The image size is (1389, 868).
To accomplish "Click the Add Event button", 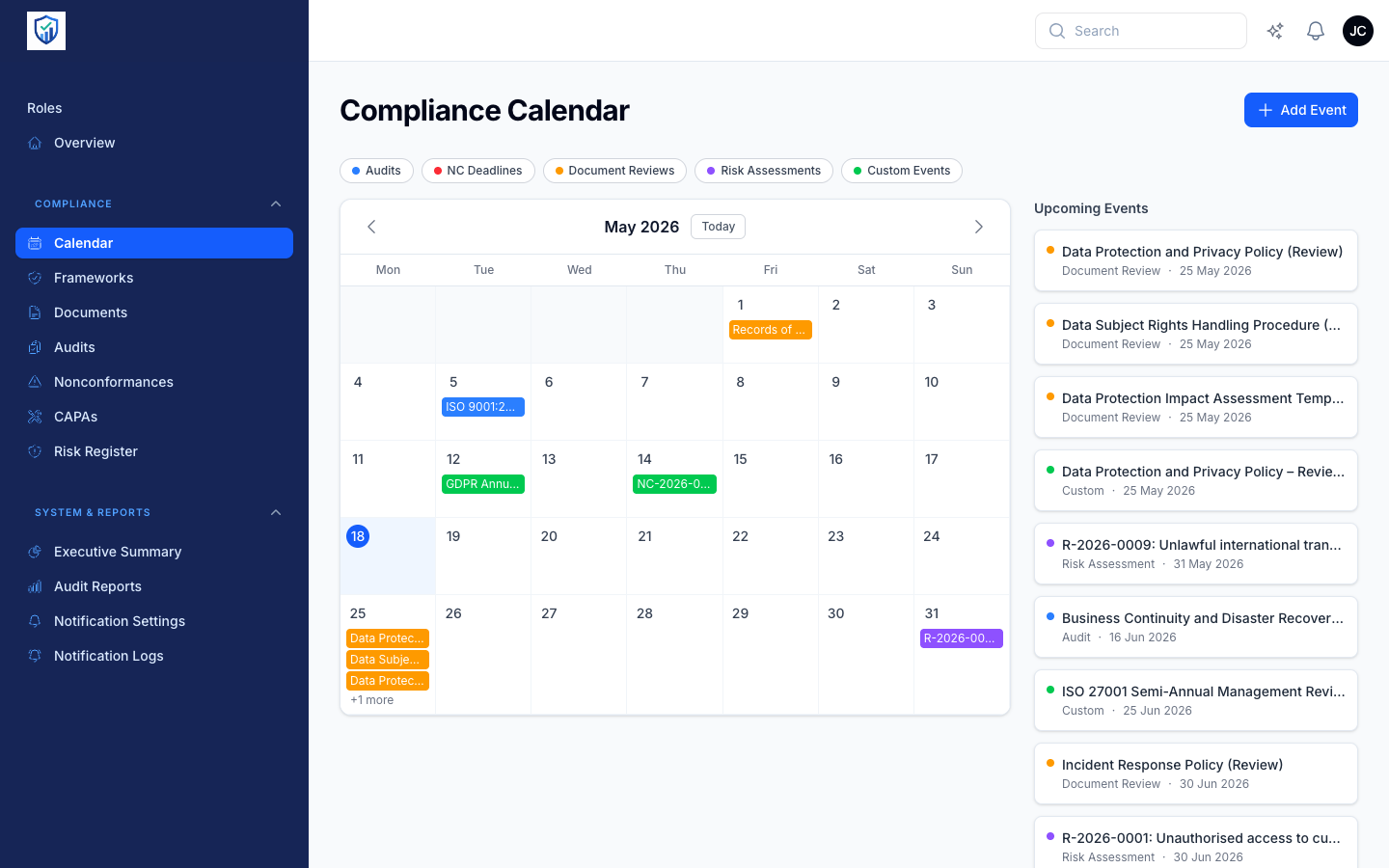I will (x=1301, y=110).
